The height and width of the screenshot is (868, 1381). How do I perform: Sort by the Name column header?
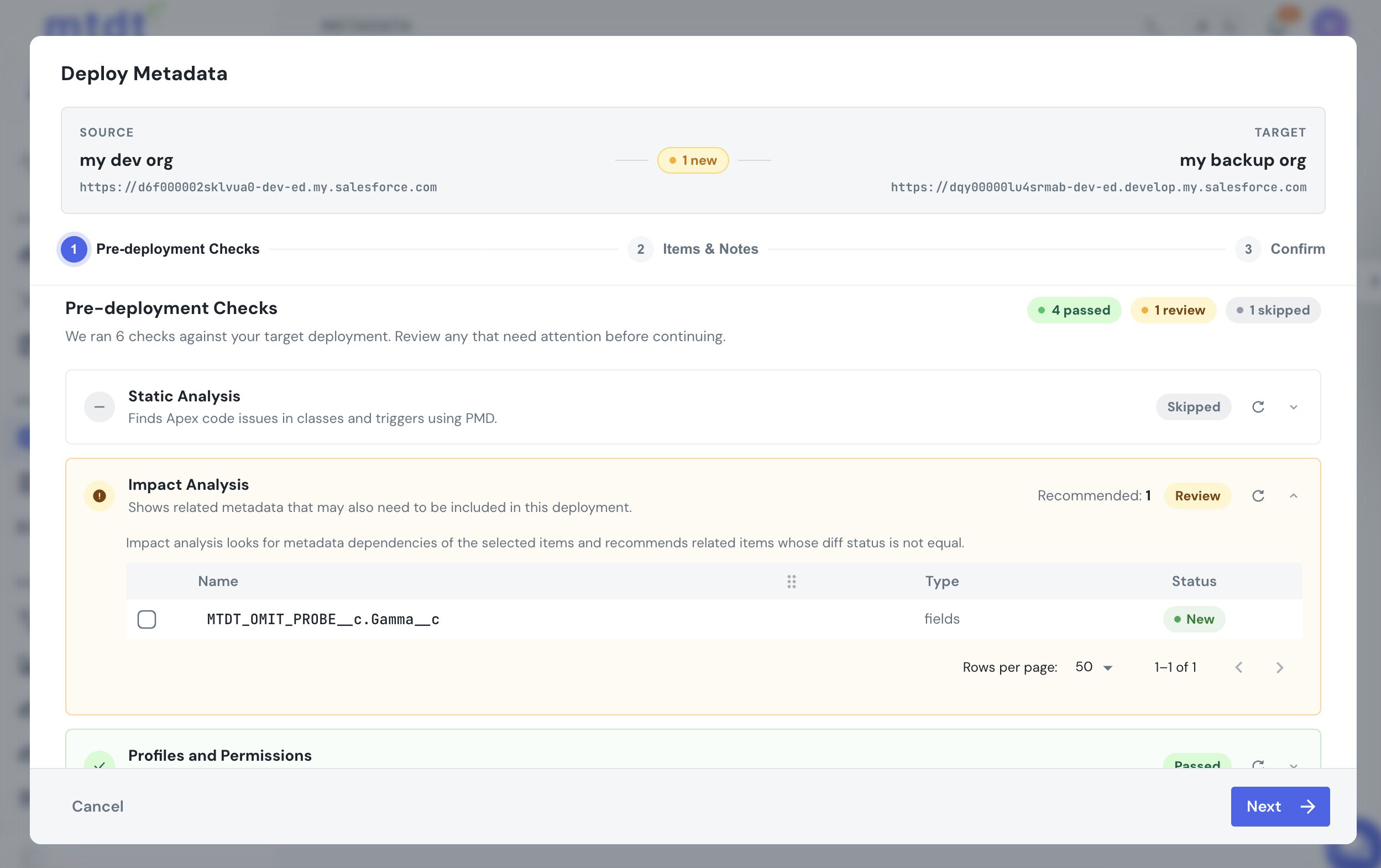tap(218, 581)
